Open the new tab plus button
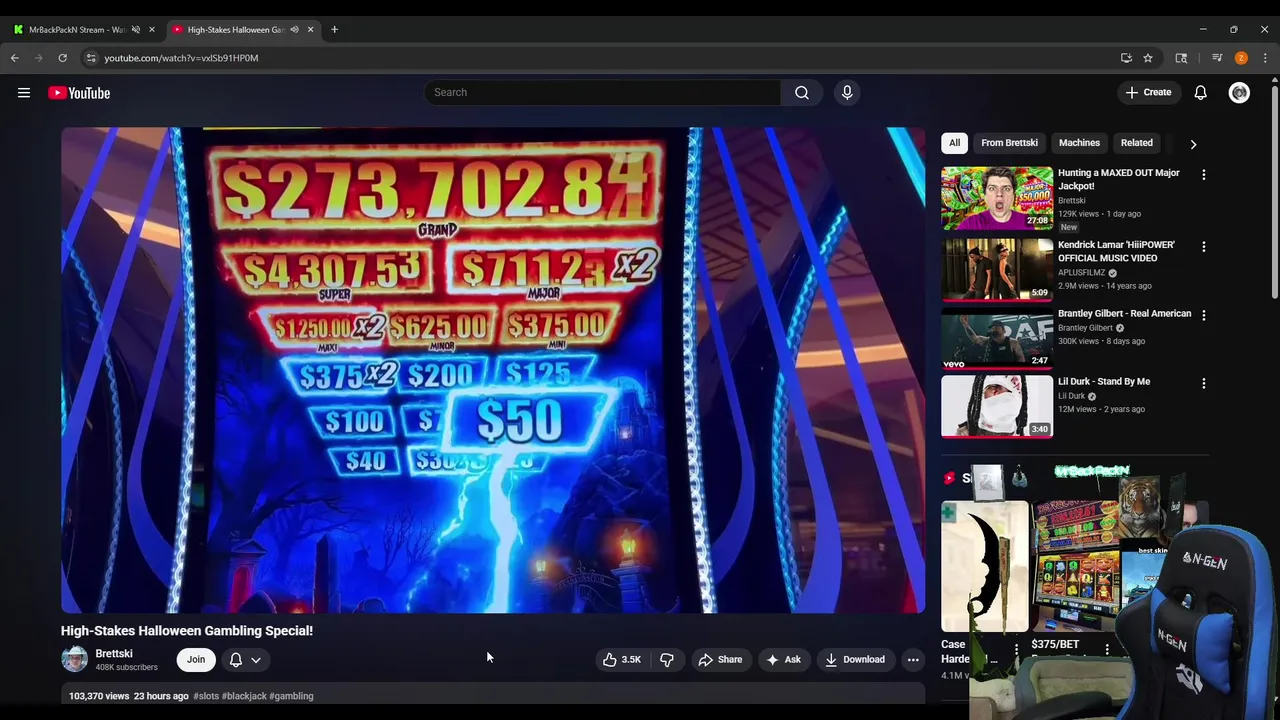 [334, 29]
